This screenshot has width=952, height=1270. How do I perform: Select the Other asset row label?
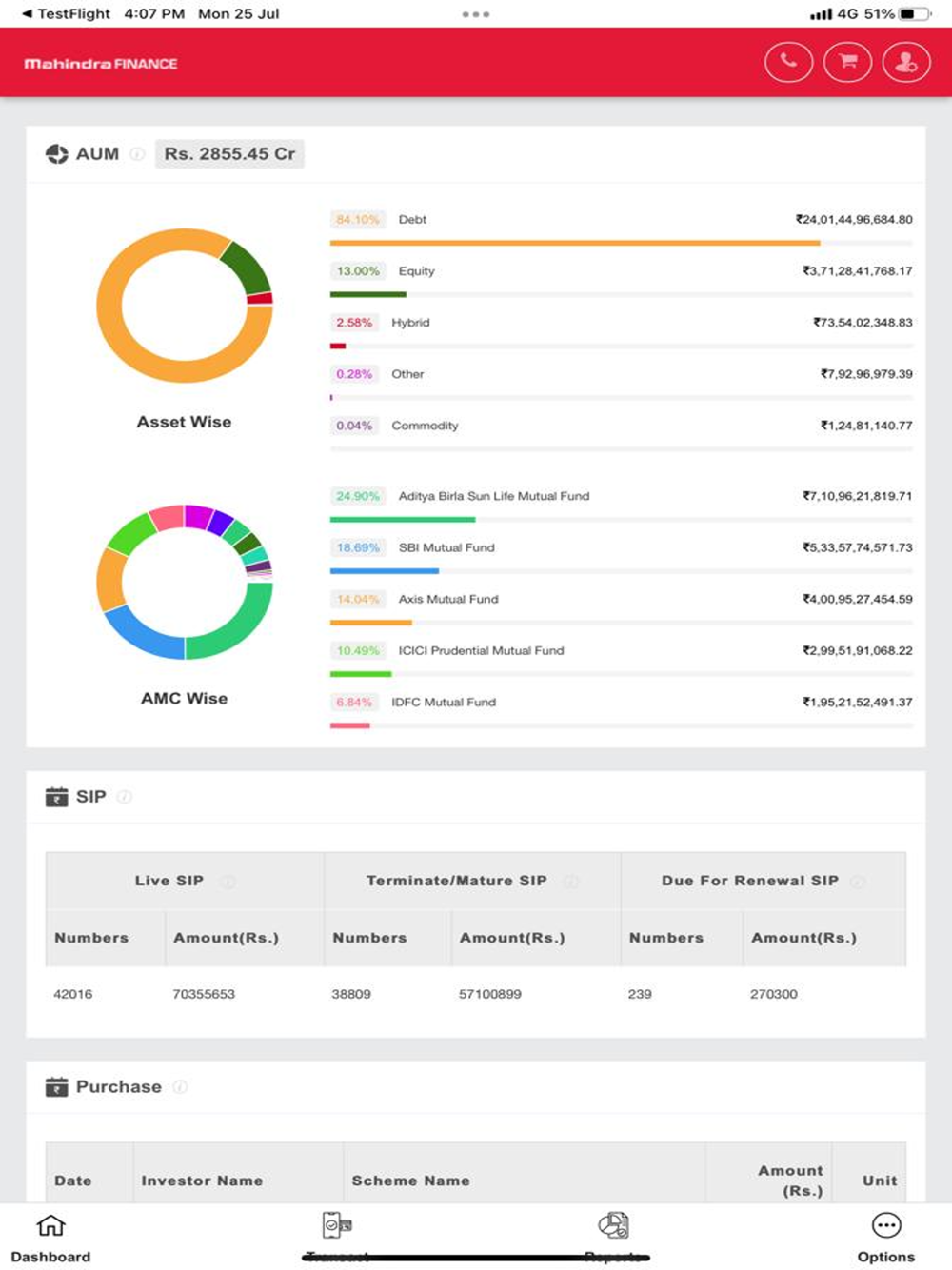tap(407, 374)
